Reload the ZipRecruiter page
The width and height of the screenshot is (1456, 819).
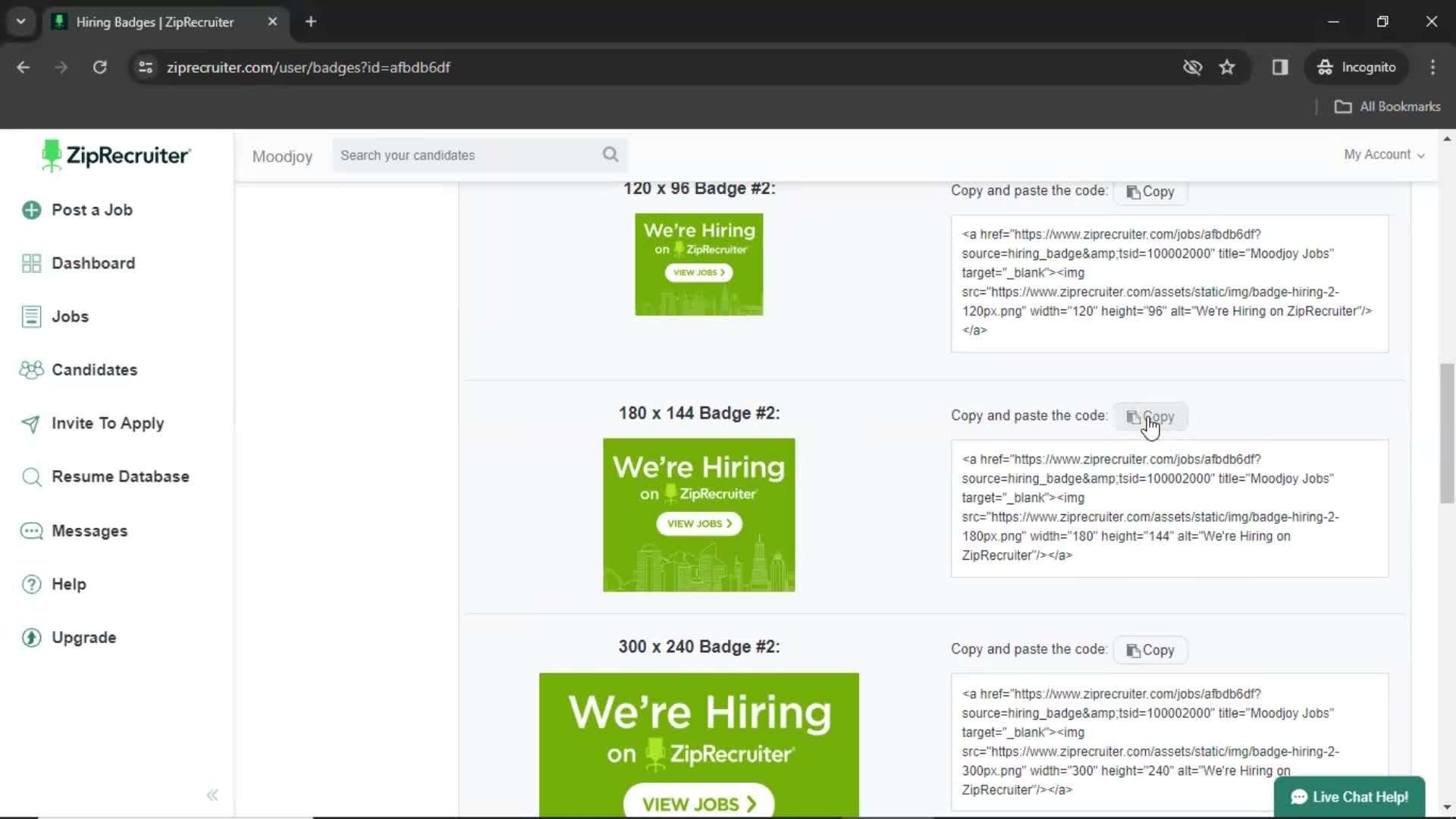(x=99, y=67)
